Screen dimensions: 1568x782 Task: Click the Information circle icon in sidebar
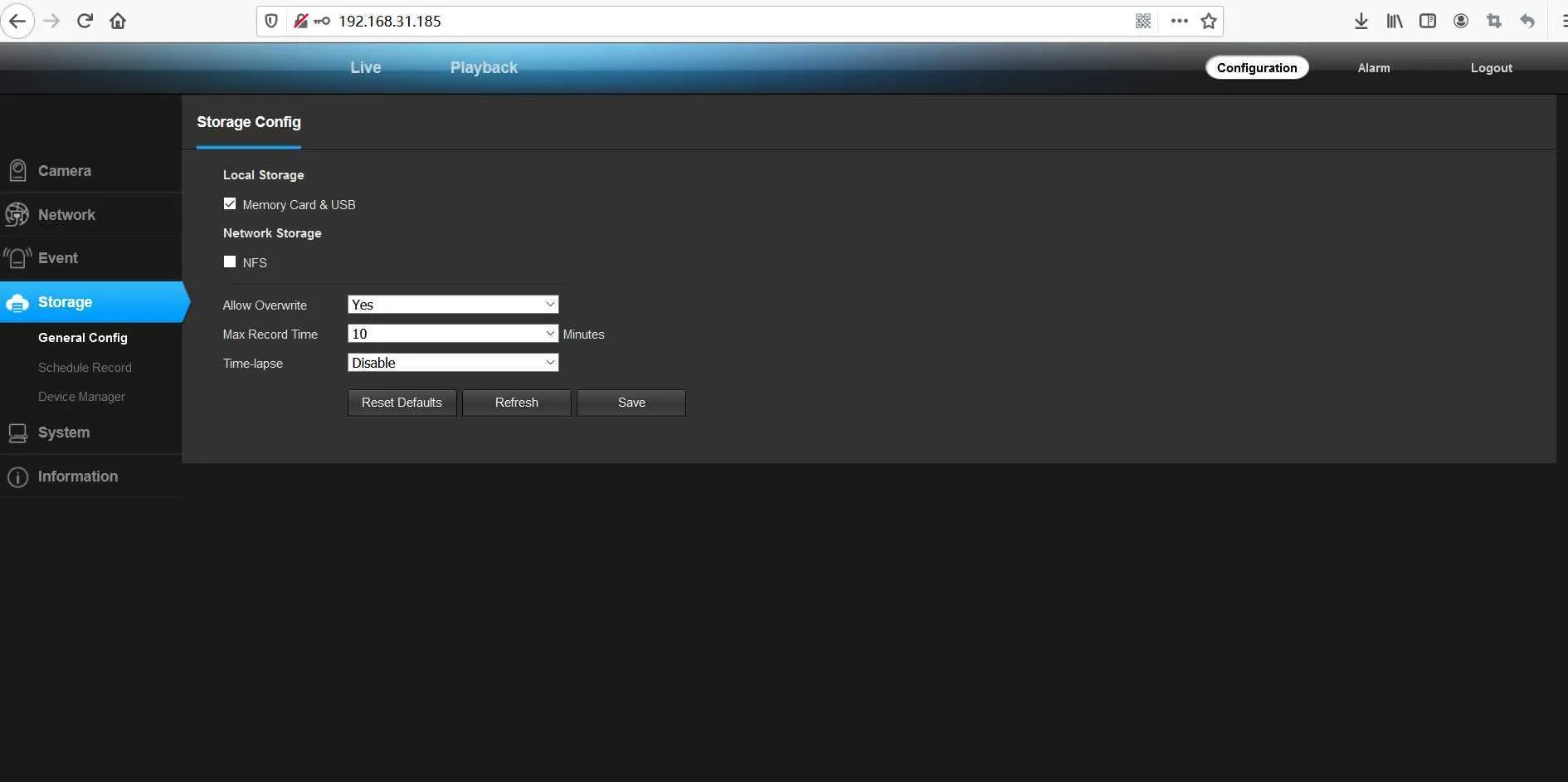coord(17,477)
